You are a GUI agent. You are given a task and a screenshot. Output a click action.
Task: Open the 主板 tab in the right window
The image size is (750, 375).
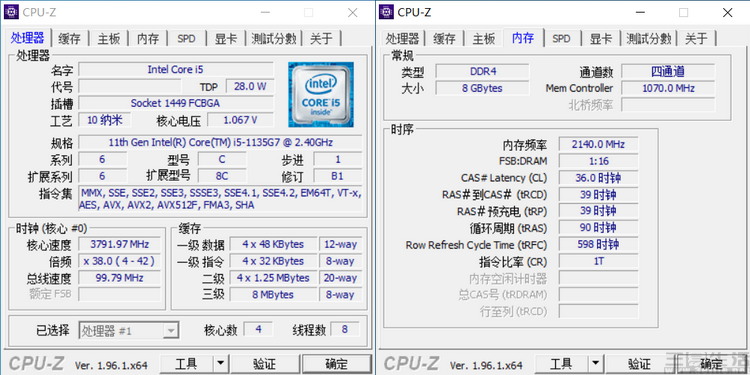pyautogui.click(x=484, y=38)
